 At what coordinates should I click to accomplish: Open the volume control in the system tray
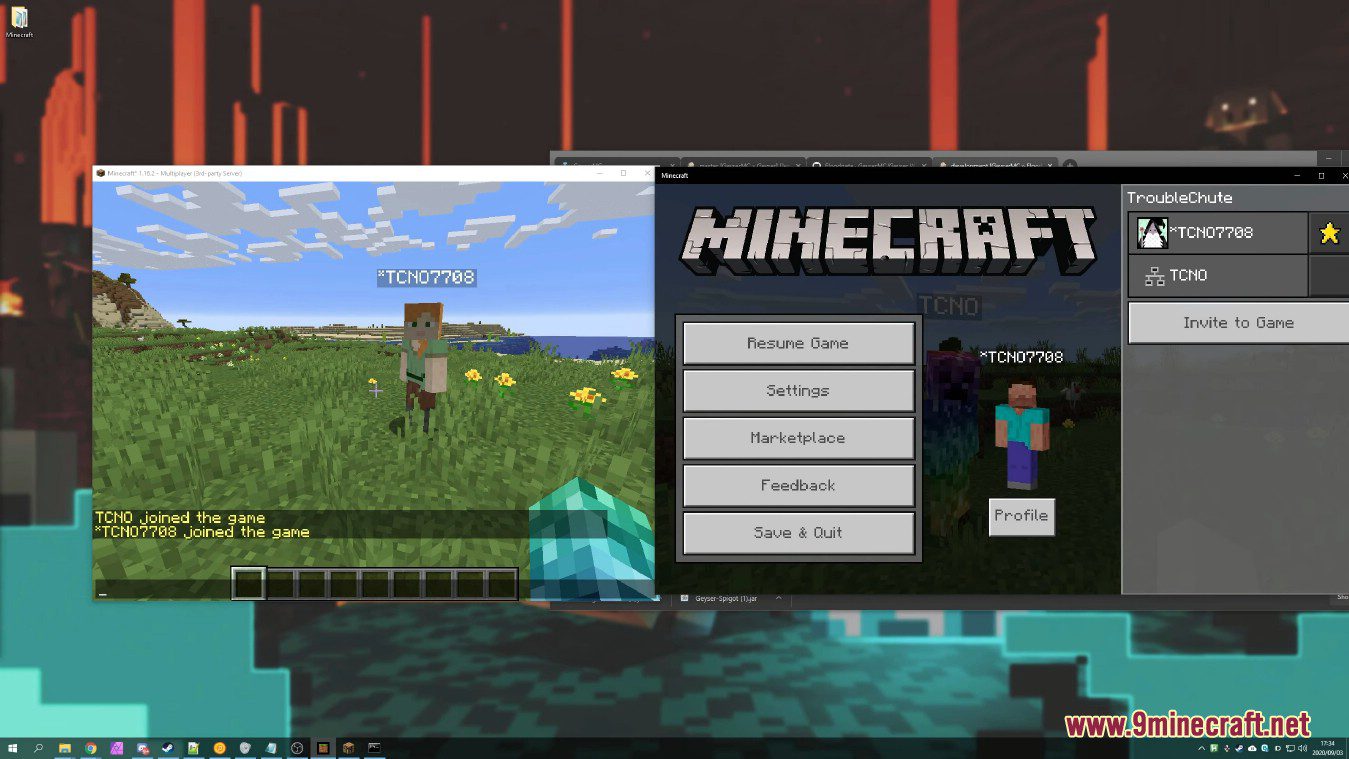tap(1302, 748)
